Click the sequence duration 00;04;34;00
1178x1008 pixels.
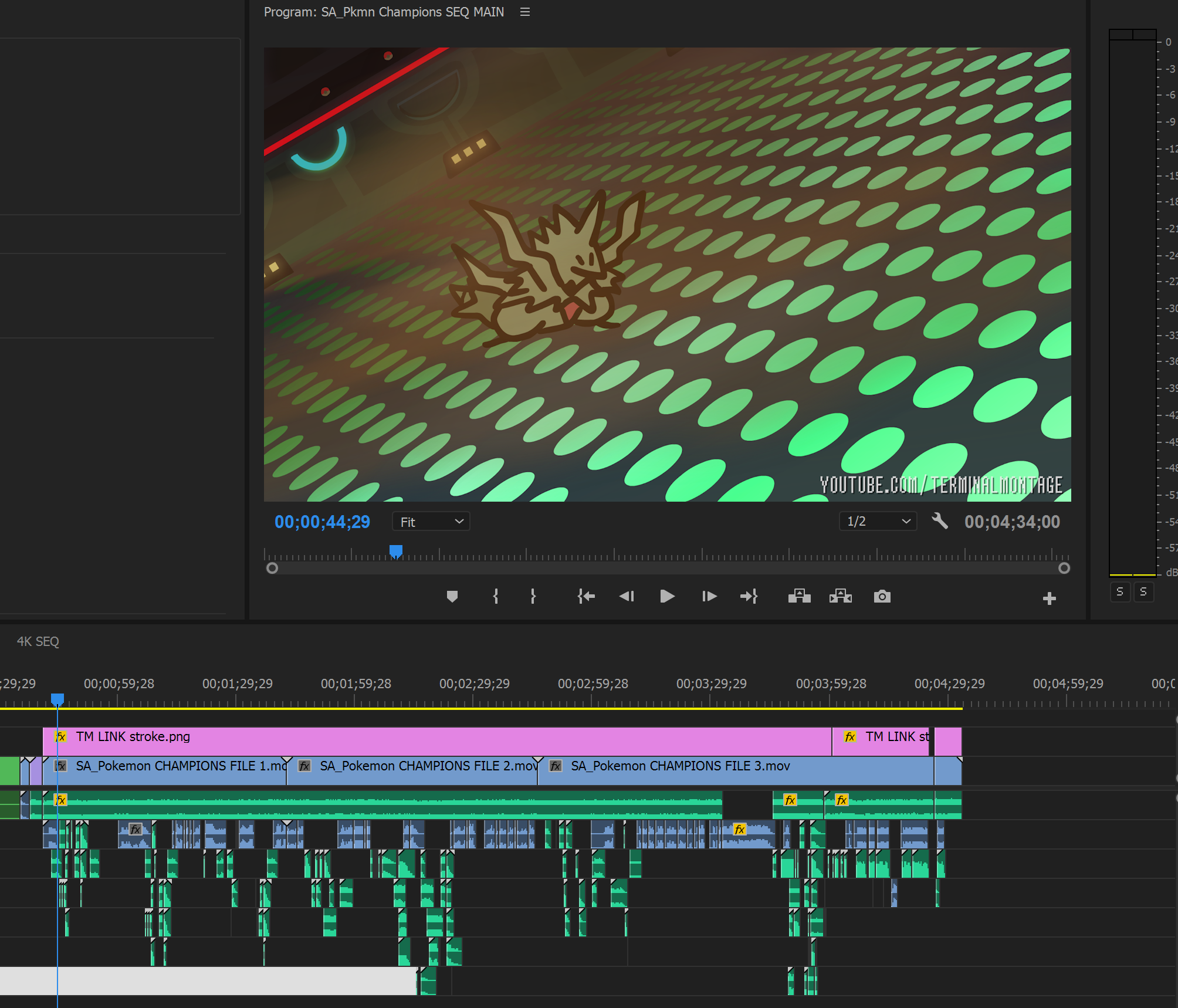point(1012,522)
